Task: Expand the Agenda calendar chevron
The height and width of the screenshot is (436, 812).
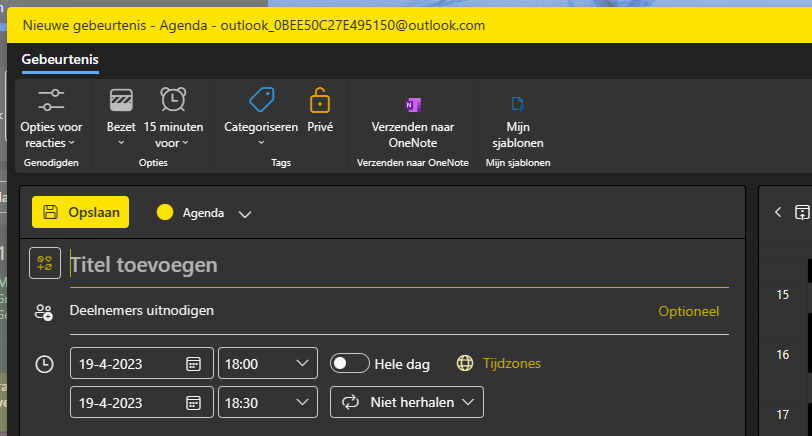Action: pos(244,214)
